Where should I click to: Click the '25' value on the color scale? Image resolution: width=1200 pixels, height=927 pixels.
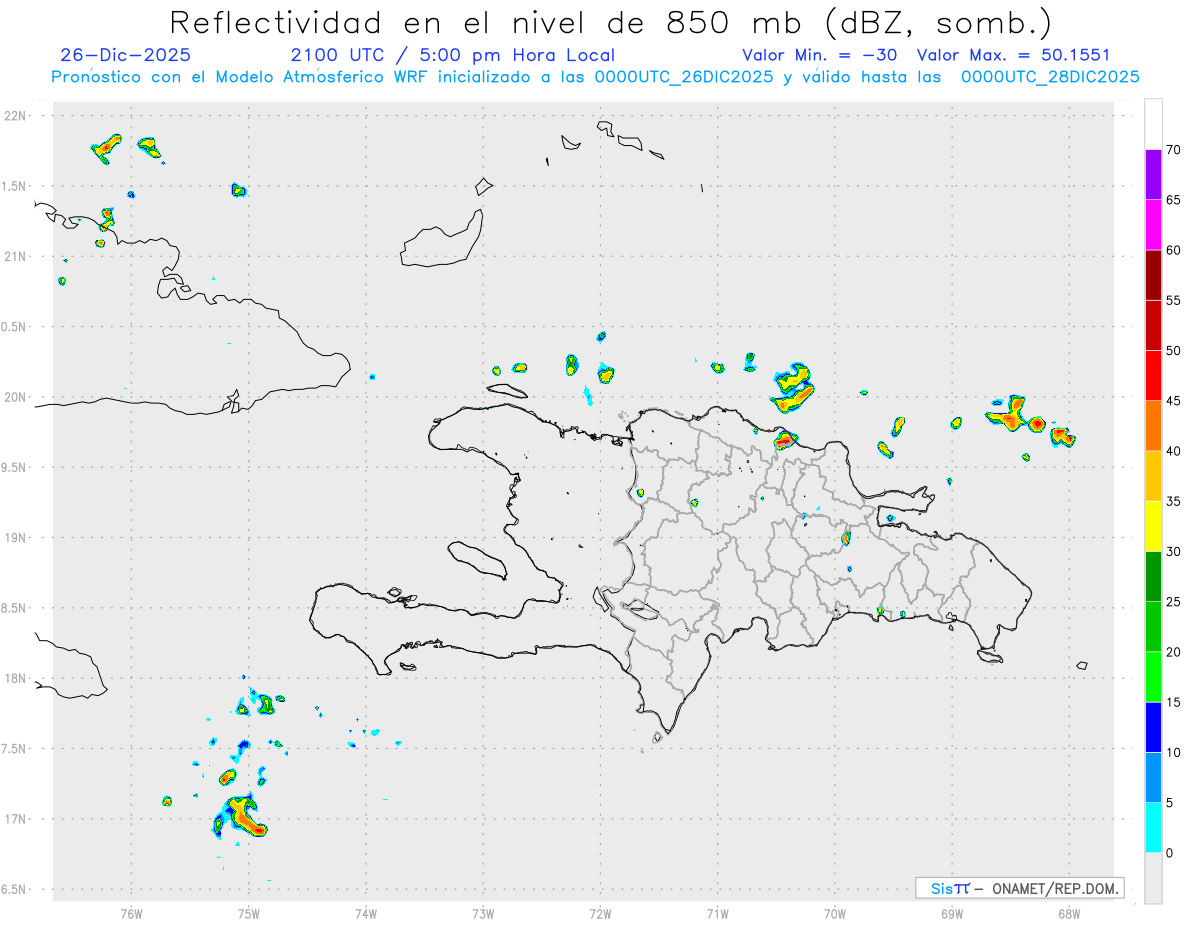tap(1173, 602)
